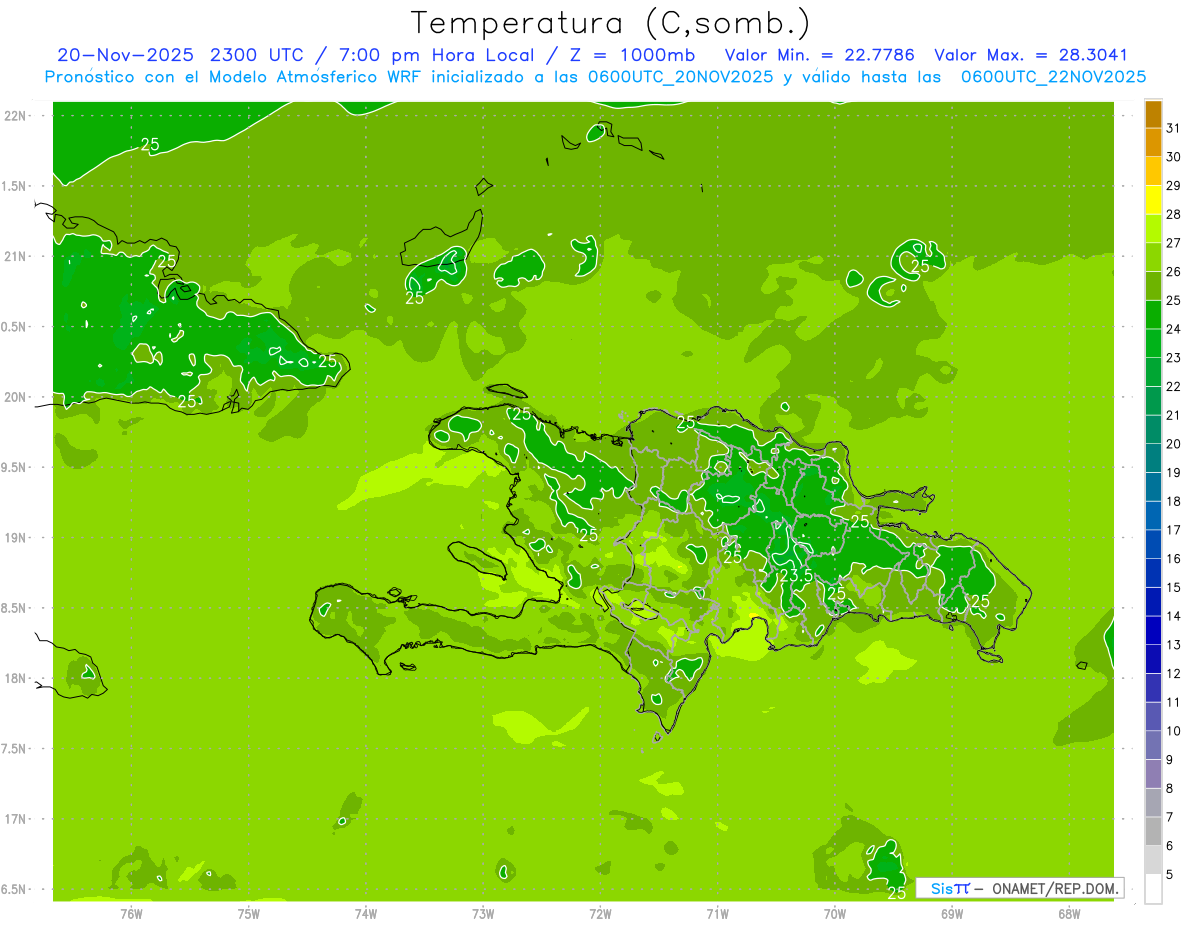Pick the yellow colorbar segment between 28 and 29
Screen dimensions: 1200x927
click(x=1153, y=200)
